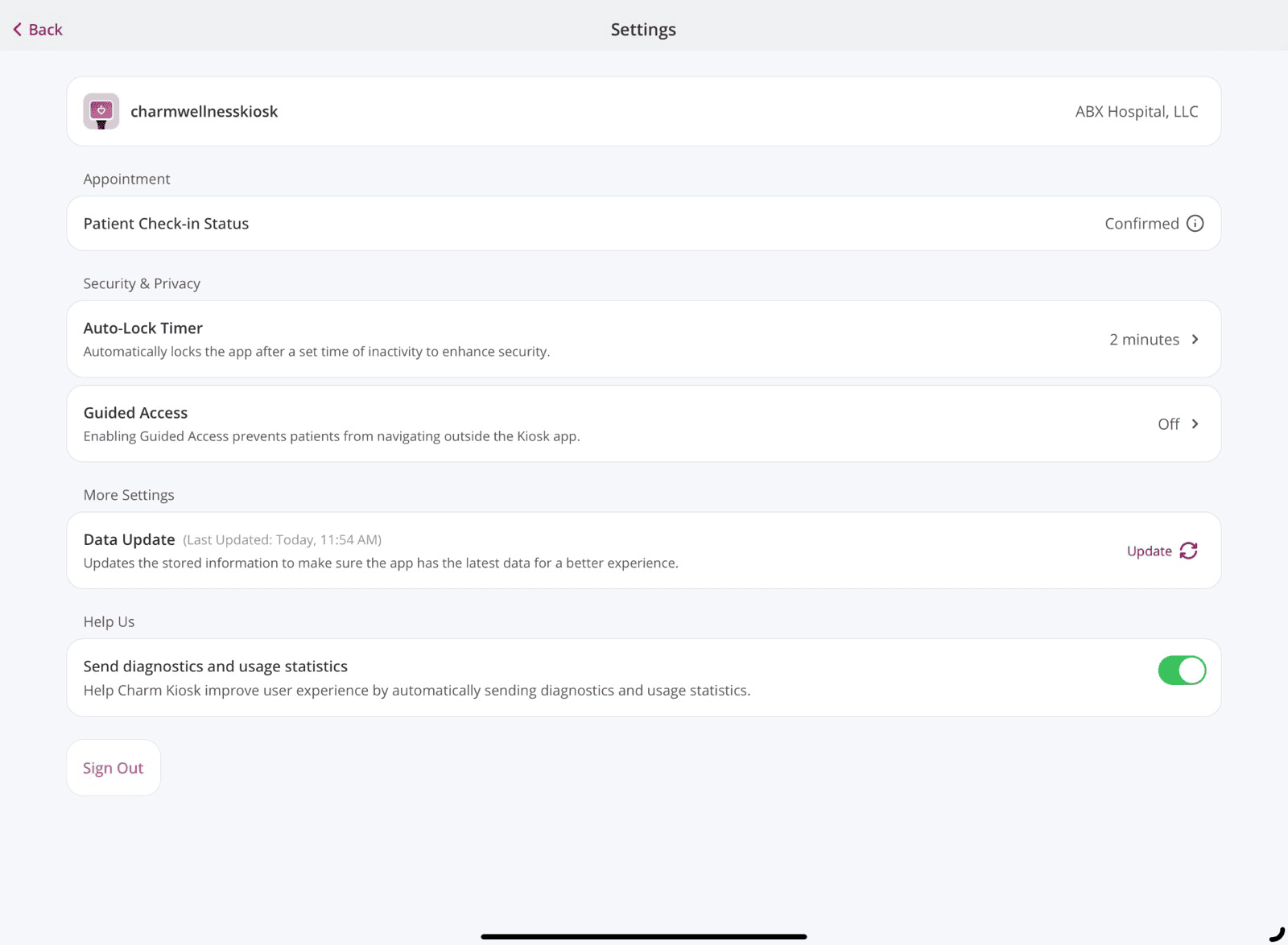Tap the ABX Hospital, LLC label
The image size is (1288, 945).
coord(1136,112)
